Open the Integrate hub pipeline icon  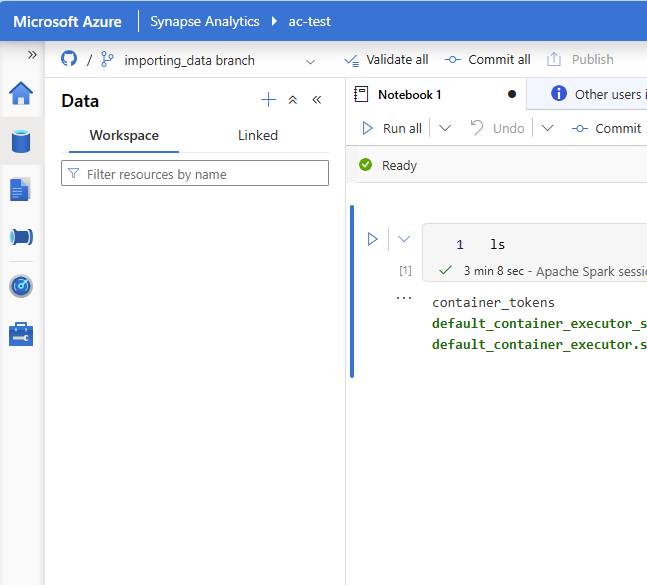pyautogui.click(x=21, y=237)
